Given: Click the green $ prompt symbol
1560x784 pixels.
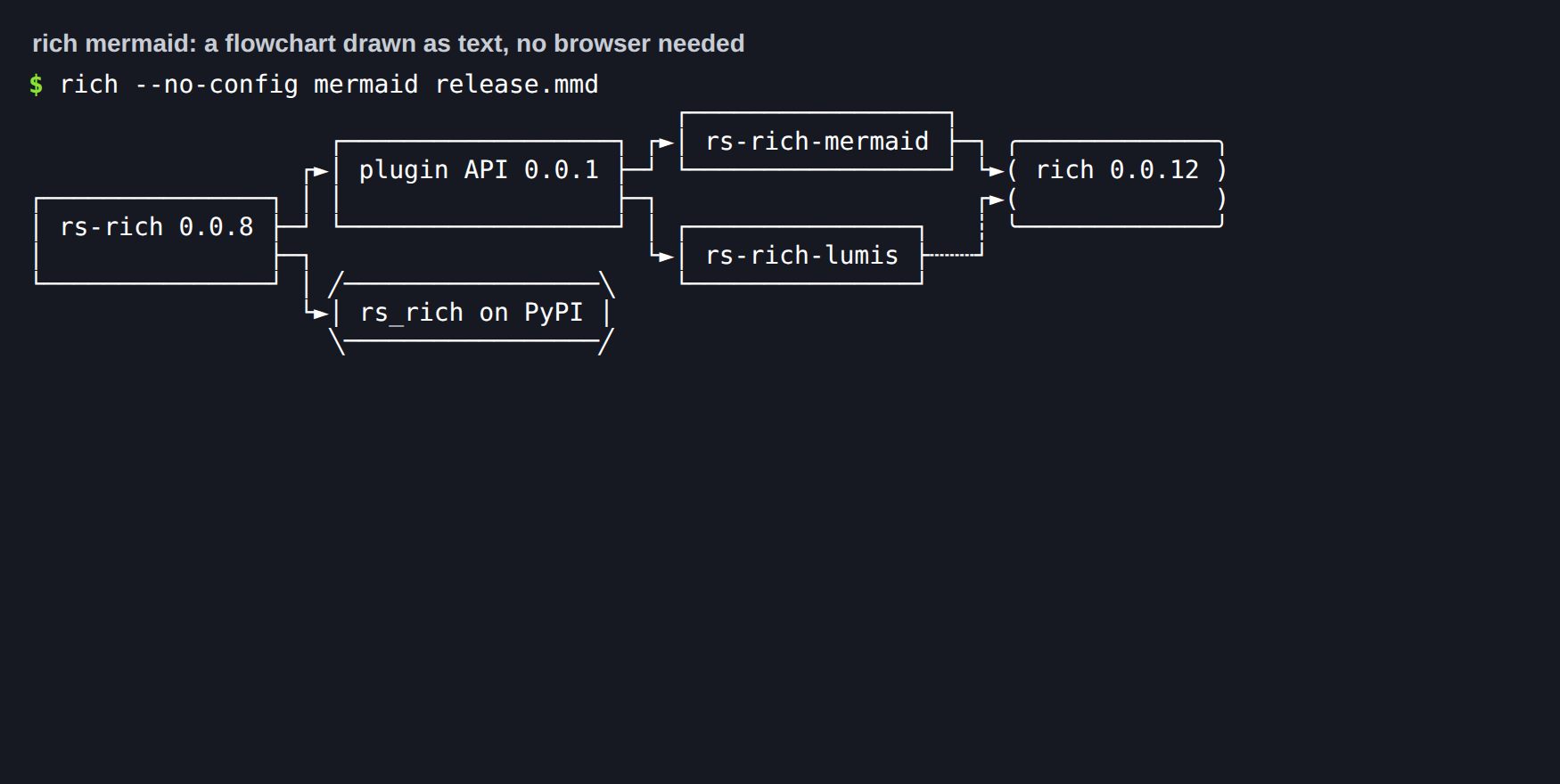Looking at the screenshot, I should [x=36, y=85].
